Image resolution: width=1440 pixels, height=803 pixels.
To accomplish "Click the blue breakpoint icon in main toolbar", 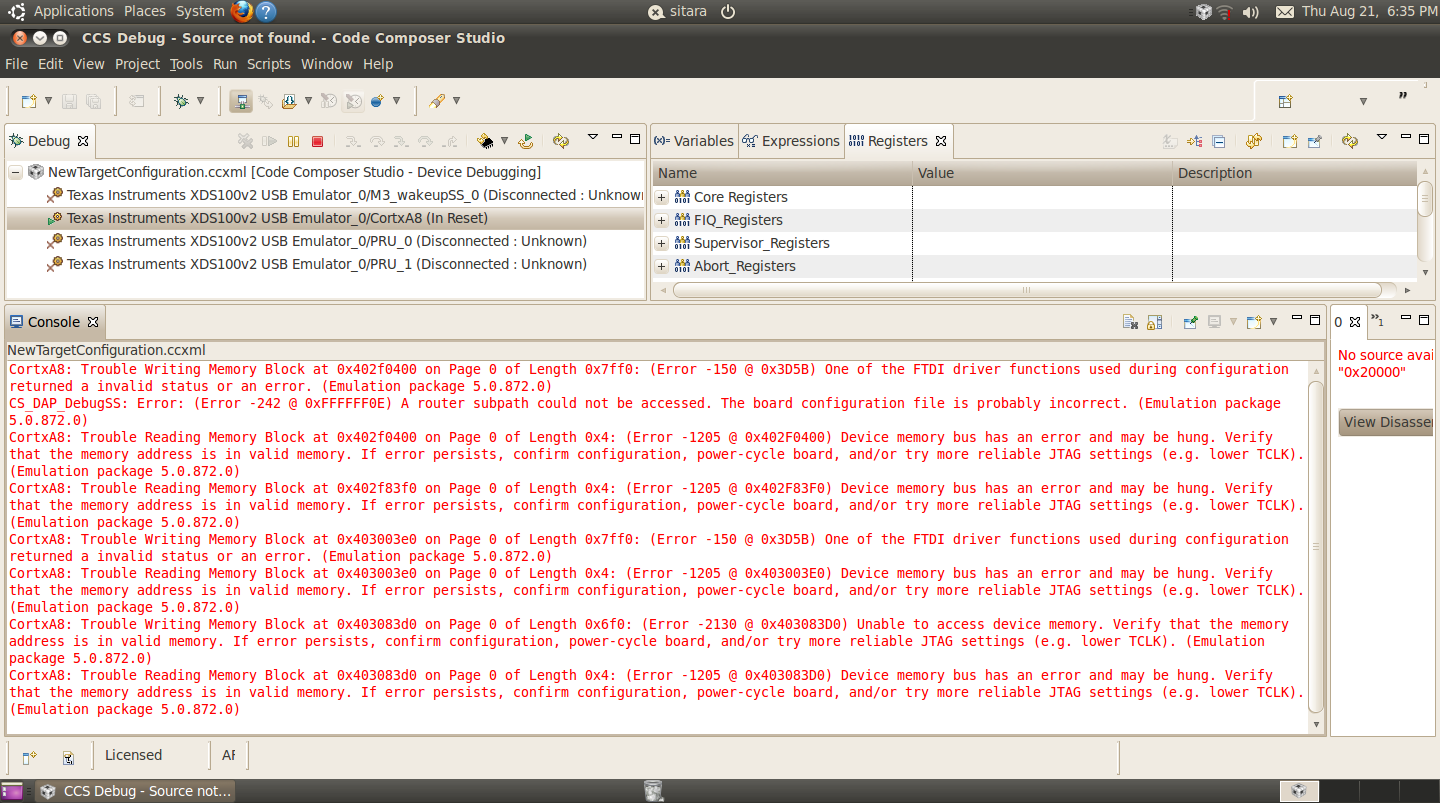I will tap(377, 101).
